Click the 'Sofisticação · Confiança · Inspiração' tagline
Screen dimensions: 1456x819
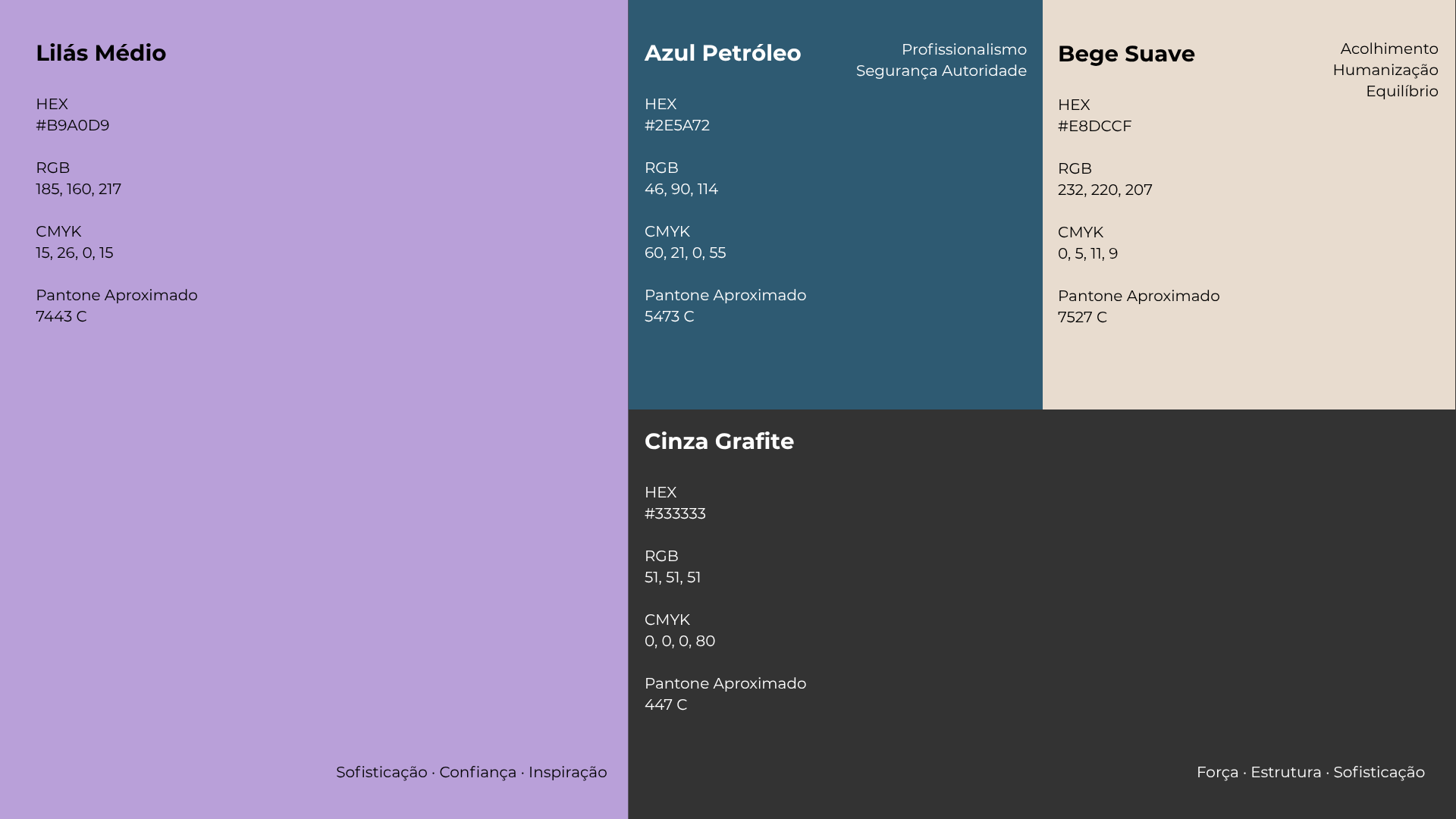point(471,772)
